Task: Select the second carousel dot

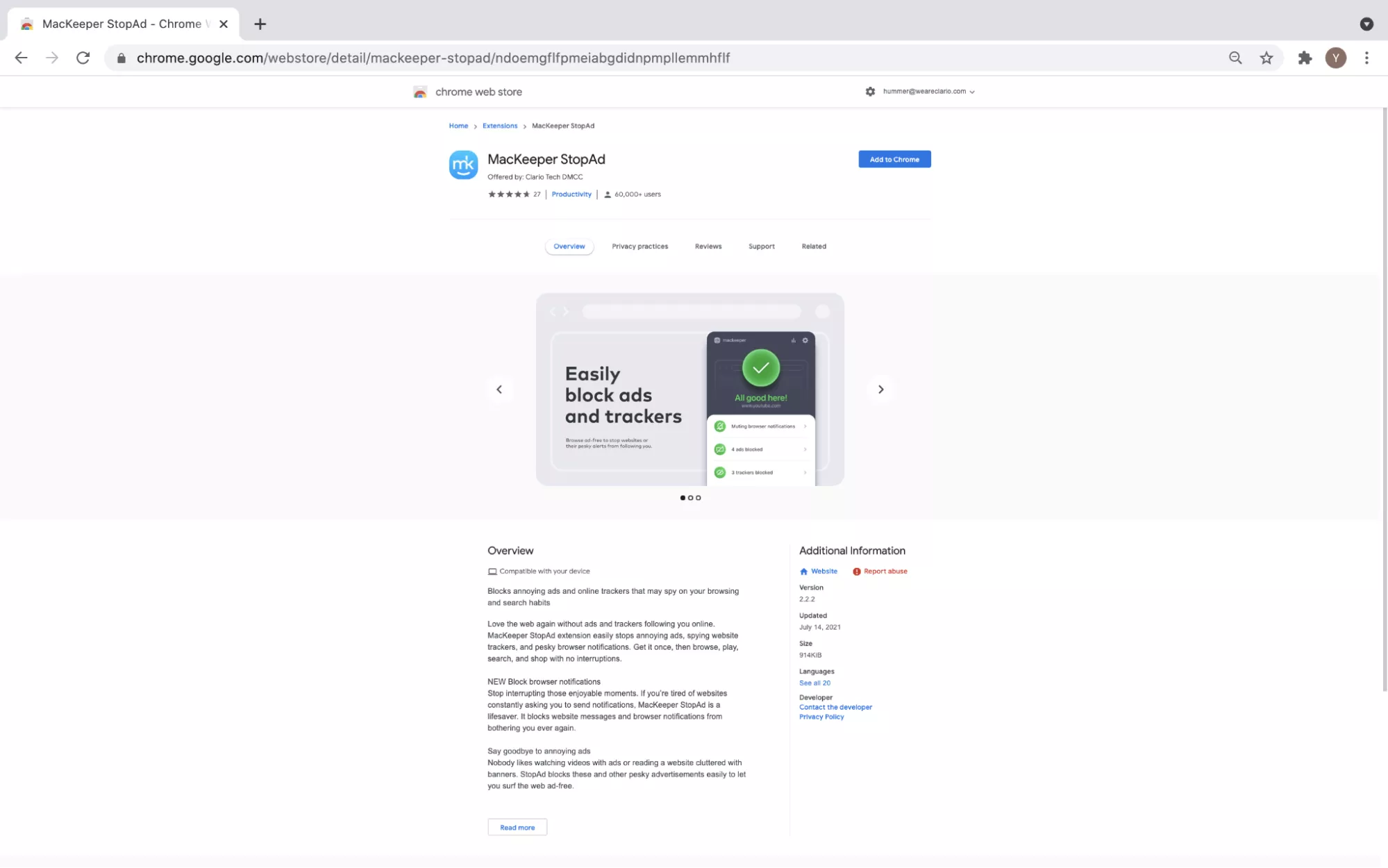Action: pos(690,498)
